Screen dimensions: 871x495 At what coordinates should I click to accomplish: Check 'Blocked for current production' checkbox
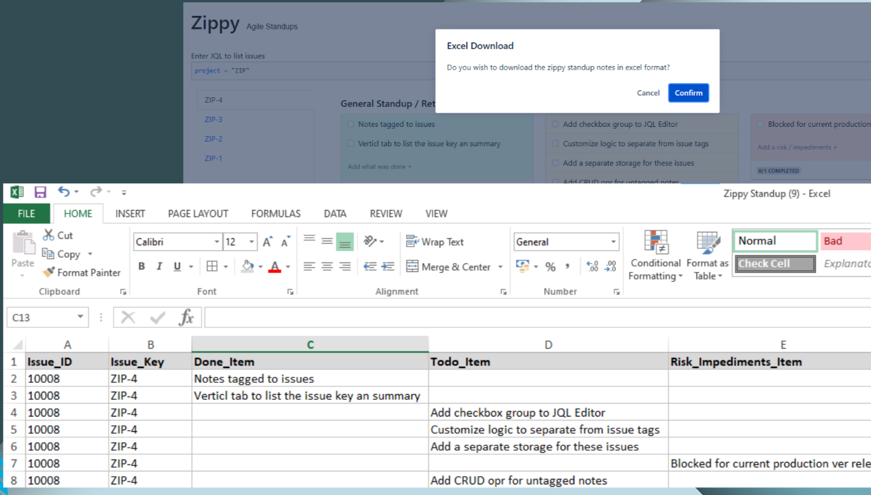(760, 124)
